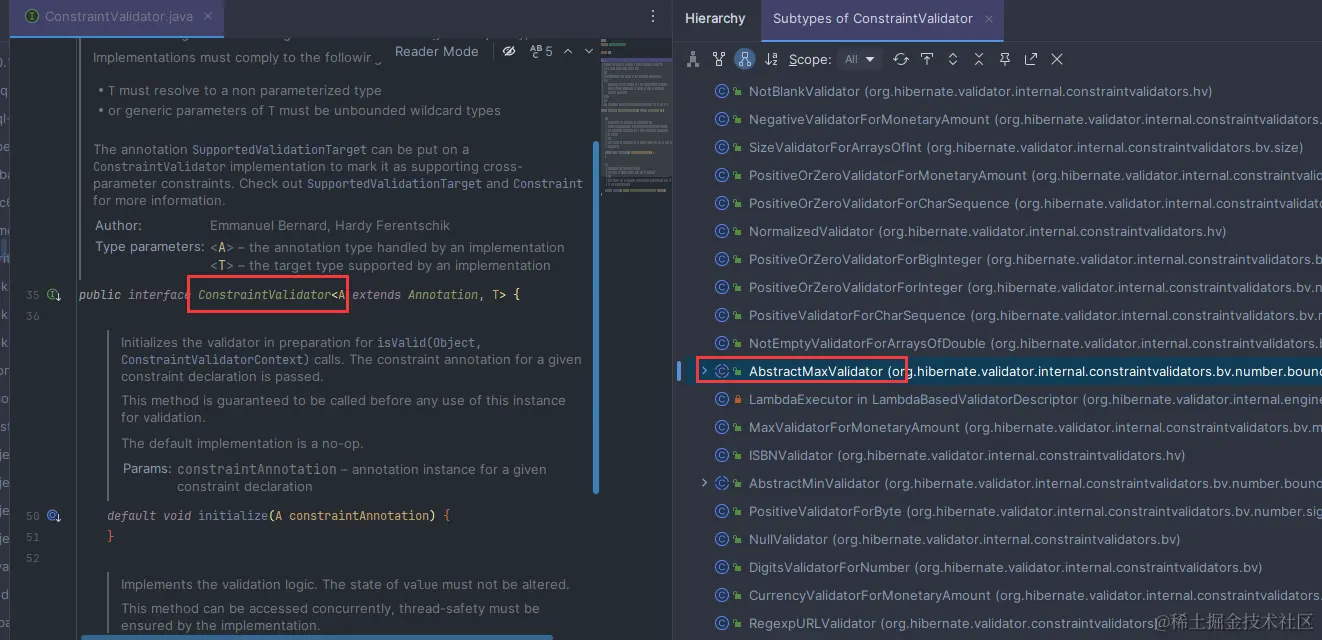Click LambdaExecutor class icon

(x=722, y=399)
